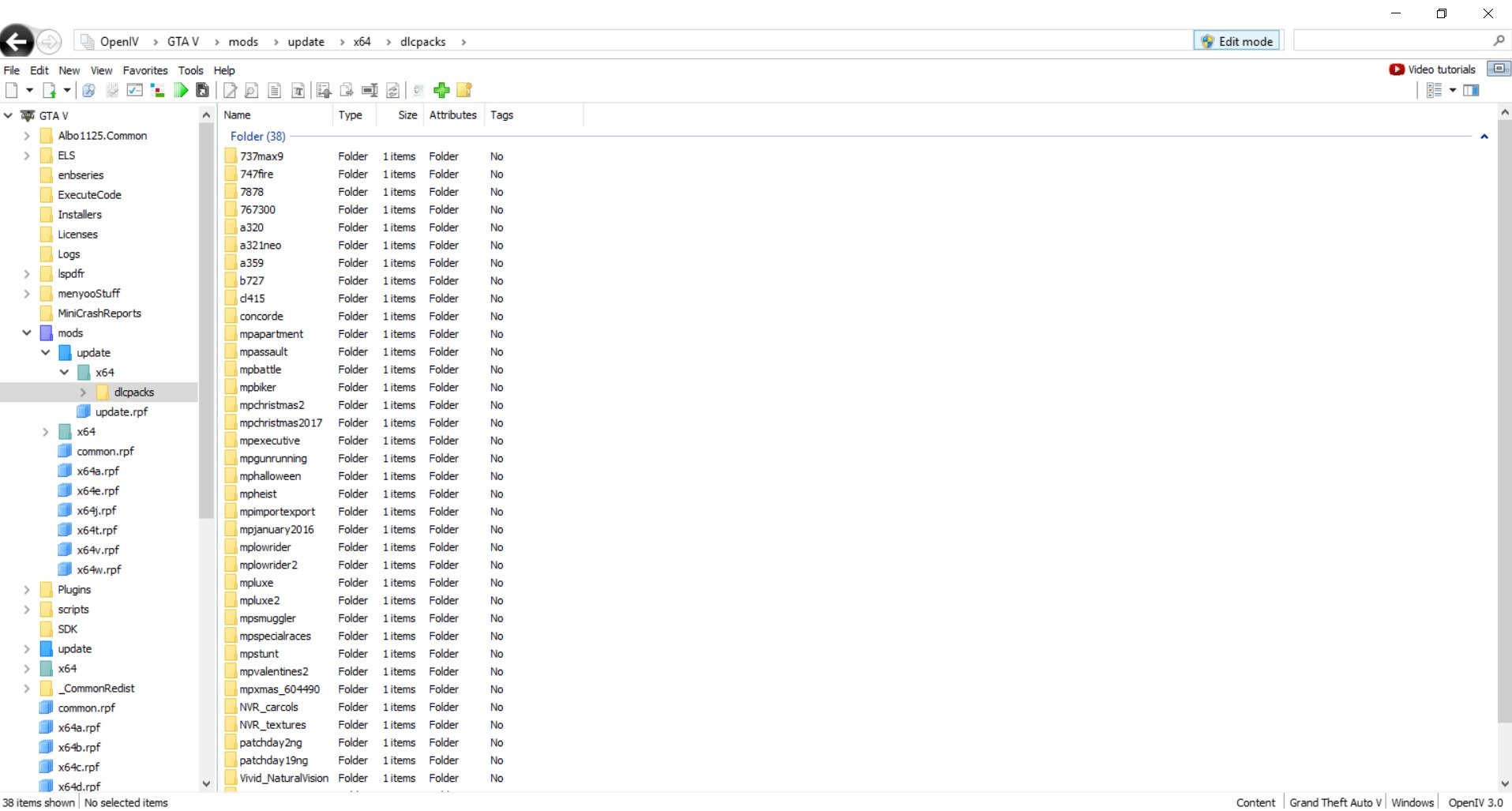Viewport: 1512px width, 811px height.
Task: Collapse the GTA V root node
Action: coord(8,115)
